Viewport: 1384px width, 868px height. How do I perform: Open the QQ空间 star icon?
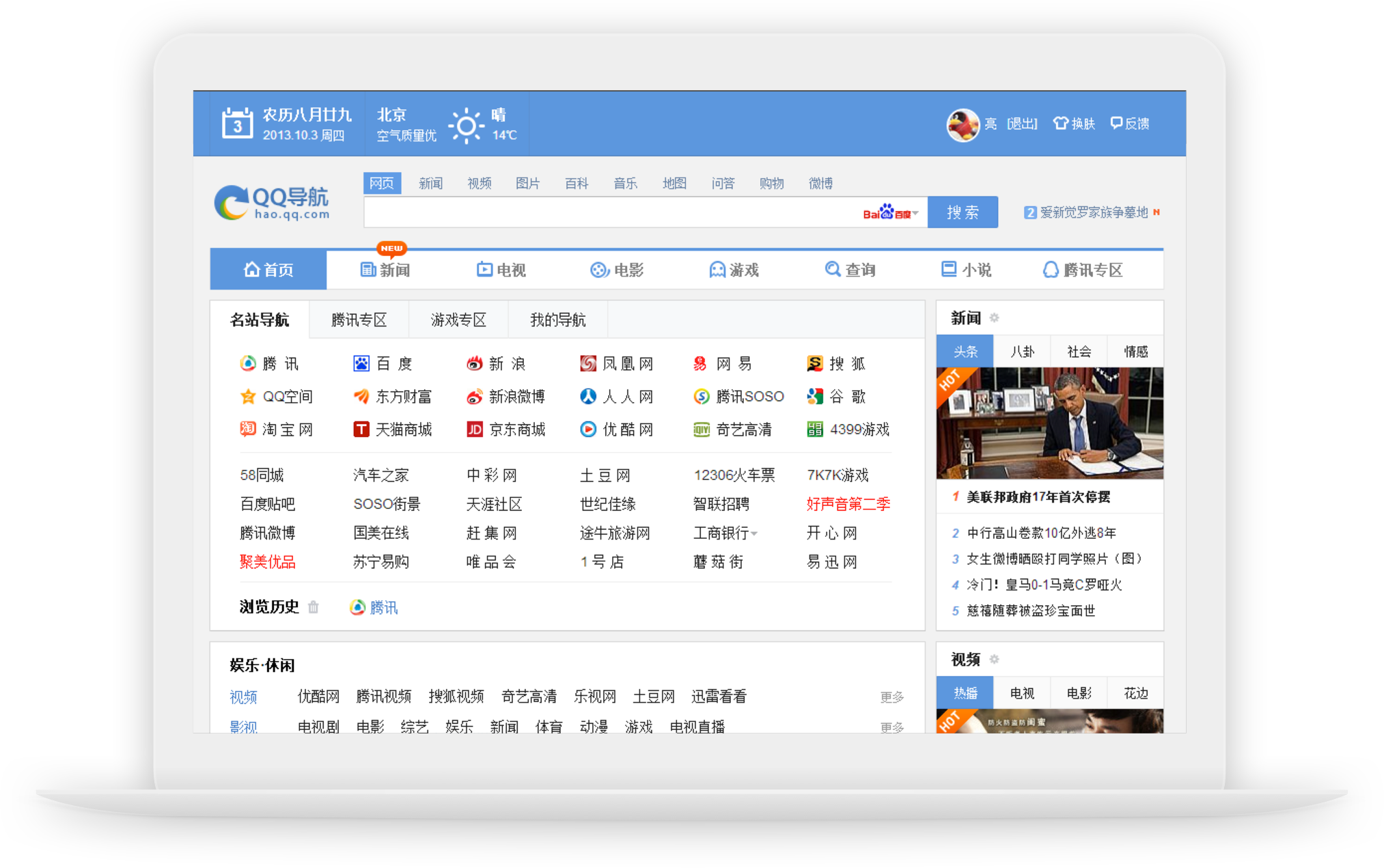click(247, 396)
